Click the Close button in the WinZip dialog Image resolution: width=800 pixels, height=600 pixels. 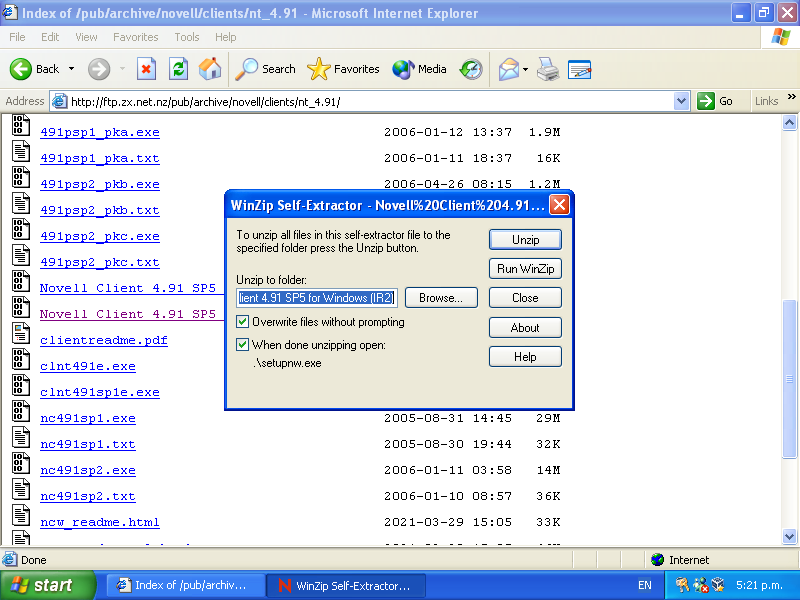click(526, 298)
